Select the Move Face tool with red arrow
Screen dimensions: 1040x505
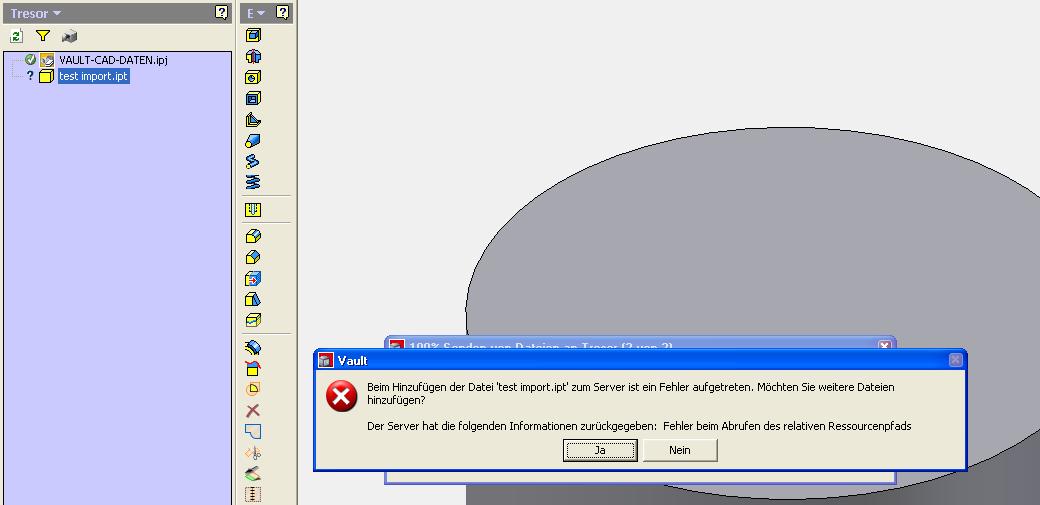(253, 279)
